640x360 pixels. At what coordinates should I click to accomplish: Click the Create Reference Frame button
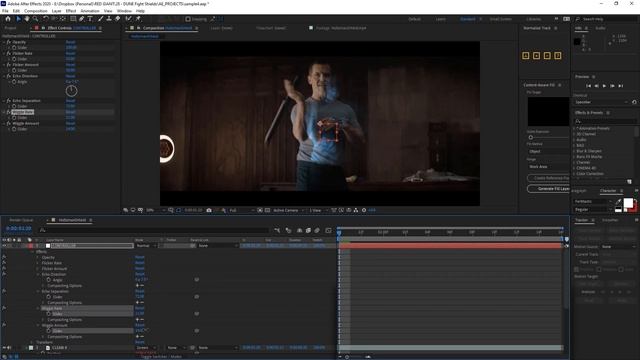549,178
